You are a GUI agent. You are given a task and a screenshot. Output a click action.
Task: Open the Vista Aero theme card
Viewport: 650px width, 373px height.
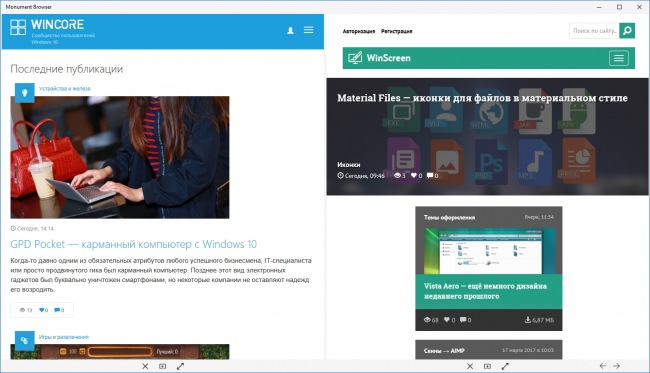click(489, 269)
